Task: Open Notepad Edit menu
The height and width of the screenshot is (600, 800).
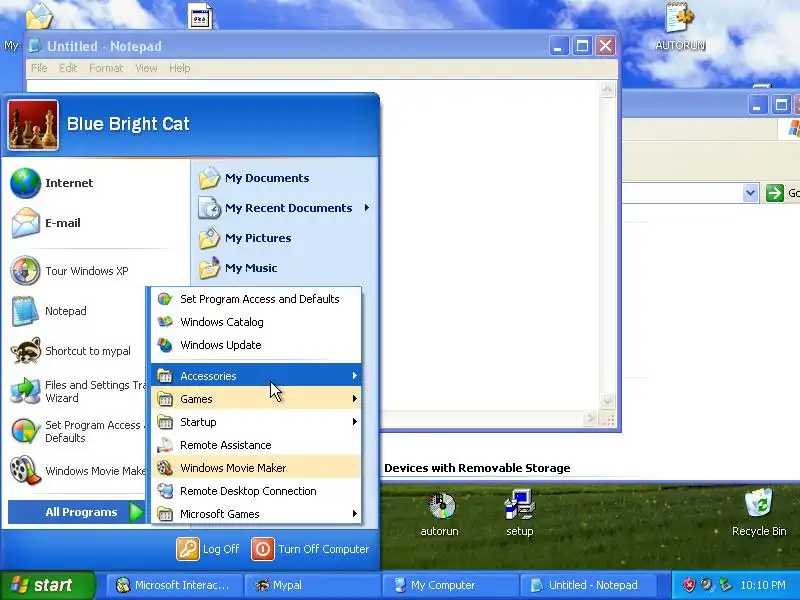Action: [67, 68]
